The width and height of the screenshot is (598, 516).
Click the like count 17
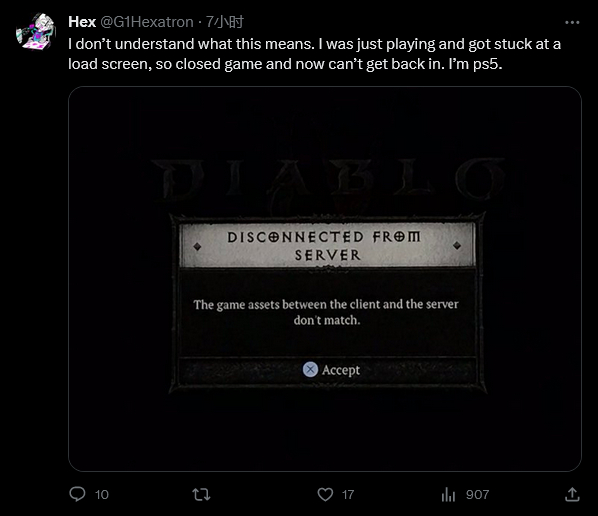tap(348, 495)
